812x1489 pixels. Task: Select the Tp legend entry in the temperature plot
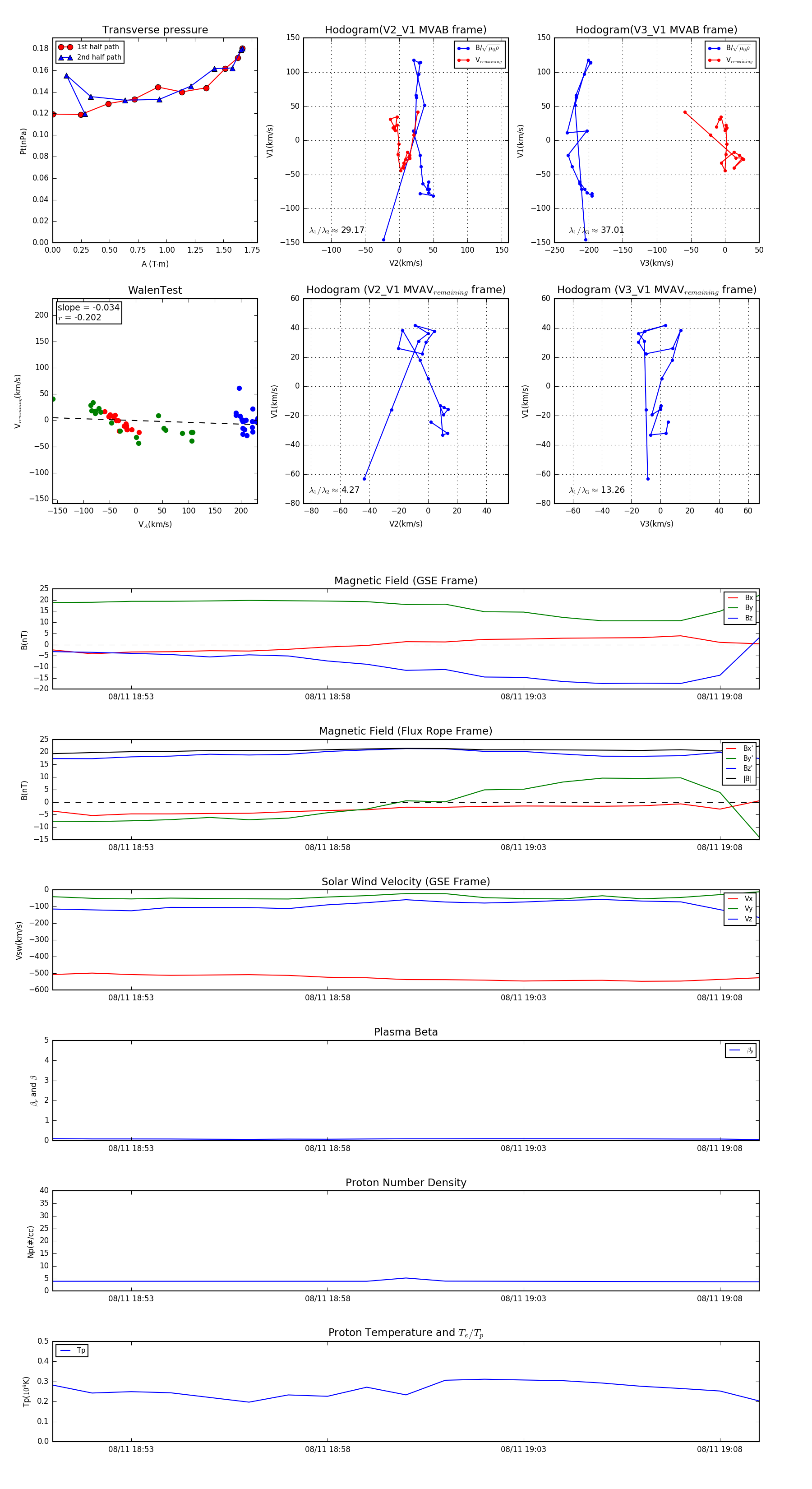[72, 1351]
